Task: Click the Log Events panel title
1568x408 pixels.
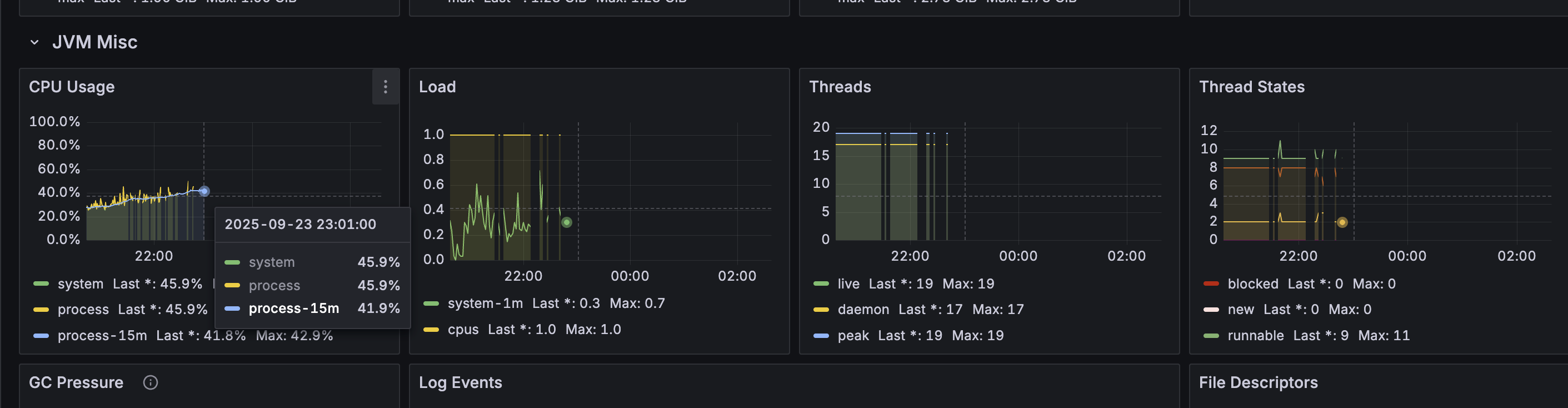Action: 460,382
